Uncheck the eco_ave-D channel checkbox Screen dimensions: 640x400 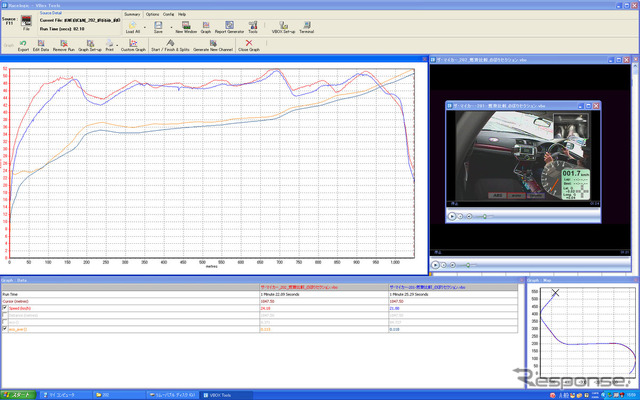click(x=5, y=329)
